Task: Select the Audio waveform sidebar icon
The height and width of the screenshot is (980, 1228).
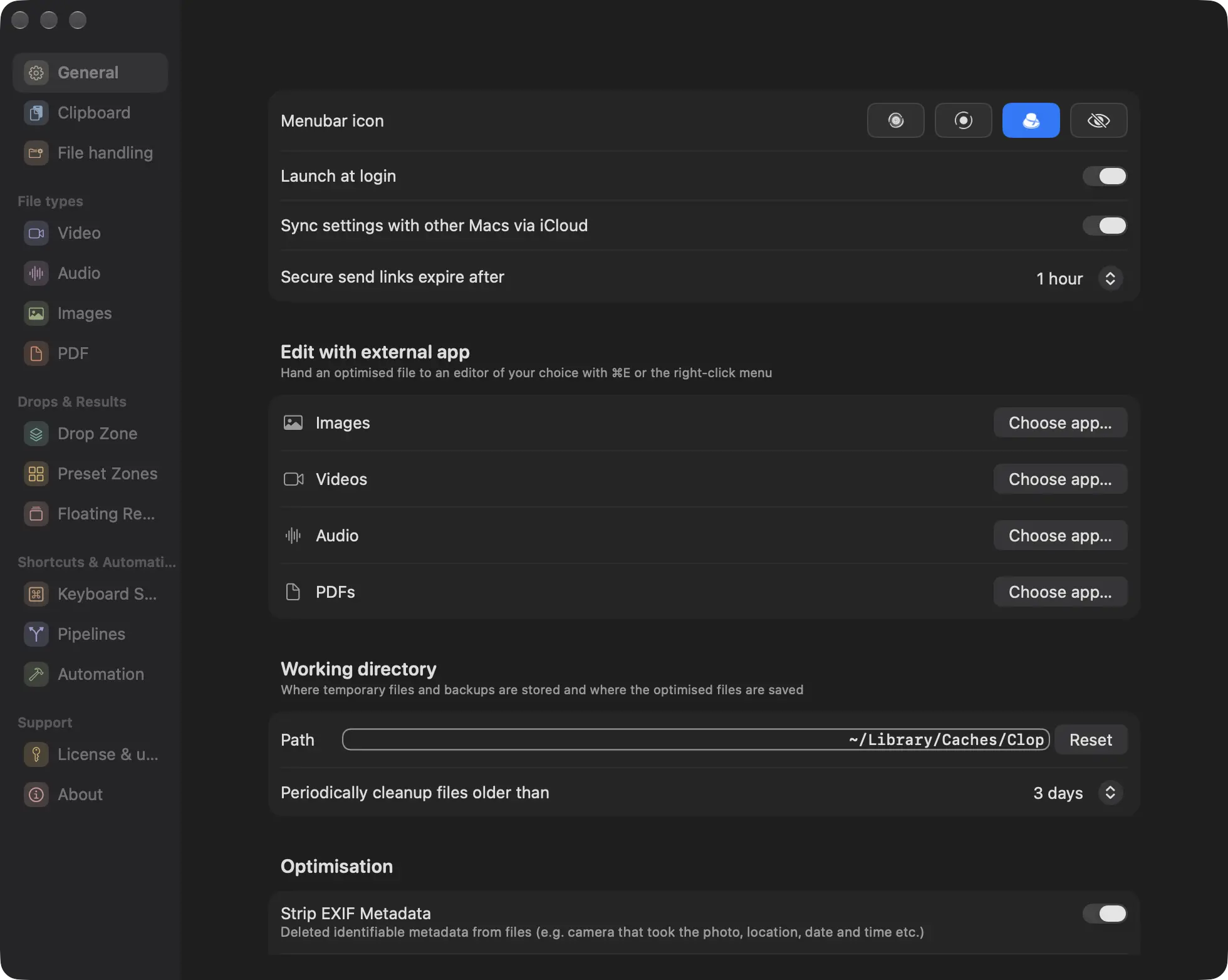Action: pos(36,273)
